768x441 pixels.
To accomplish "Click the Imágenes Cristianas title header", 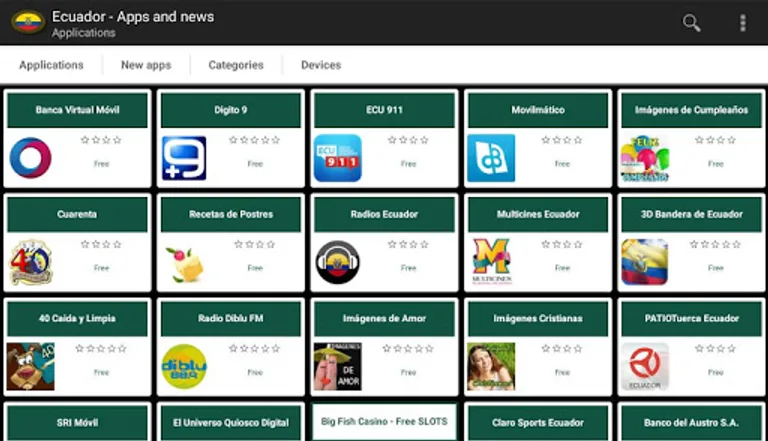I will pyautogui.click(x=538, y=318).
